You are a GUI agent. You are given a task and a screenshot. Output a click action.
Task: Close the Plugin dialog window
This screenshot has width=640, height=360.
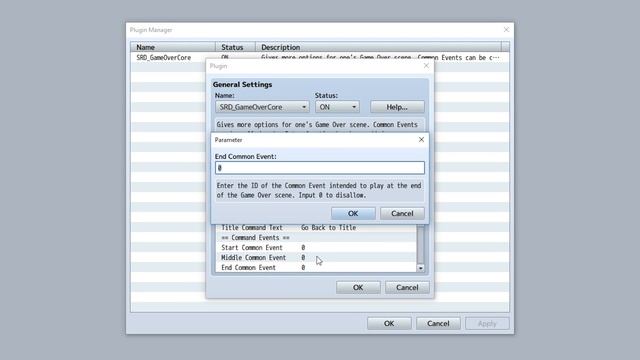(426, 66)
